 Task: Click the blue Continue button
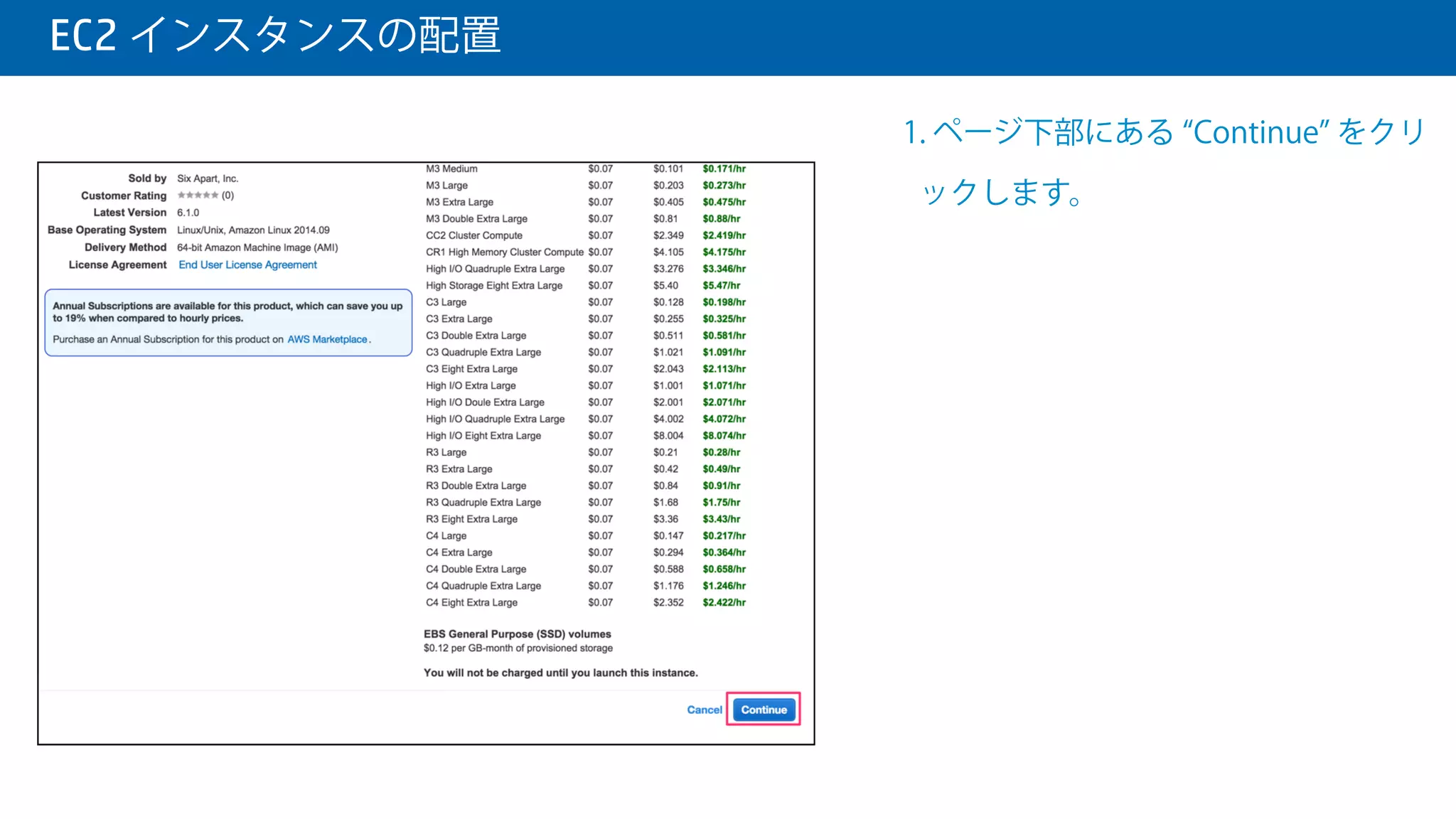tap(764, 710)
